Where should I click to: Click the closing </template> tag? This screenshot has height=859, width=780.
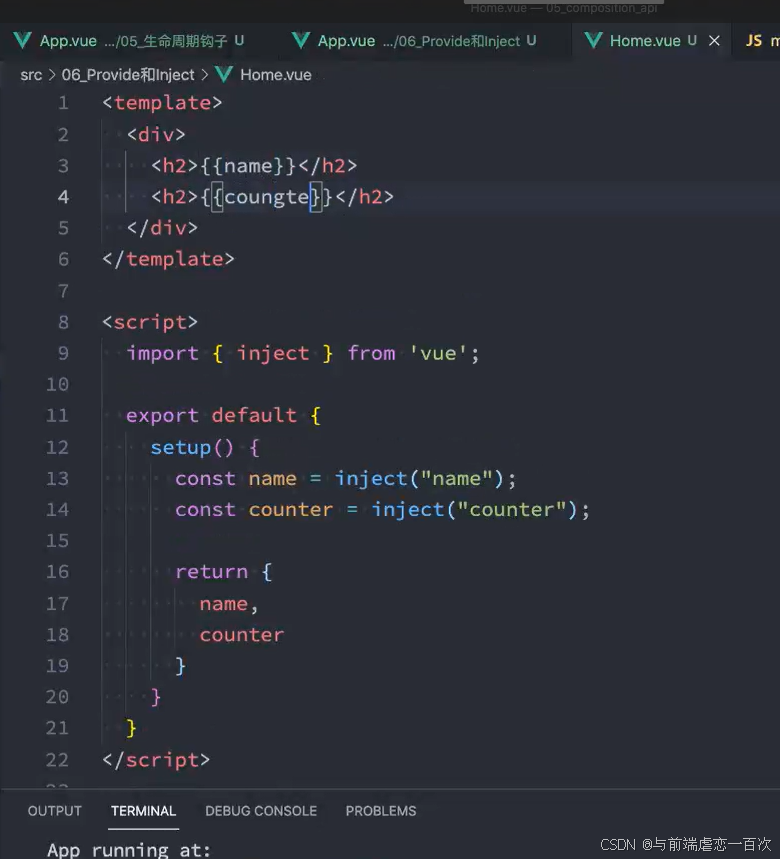tap(168, 259)
